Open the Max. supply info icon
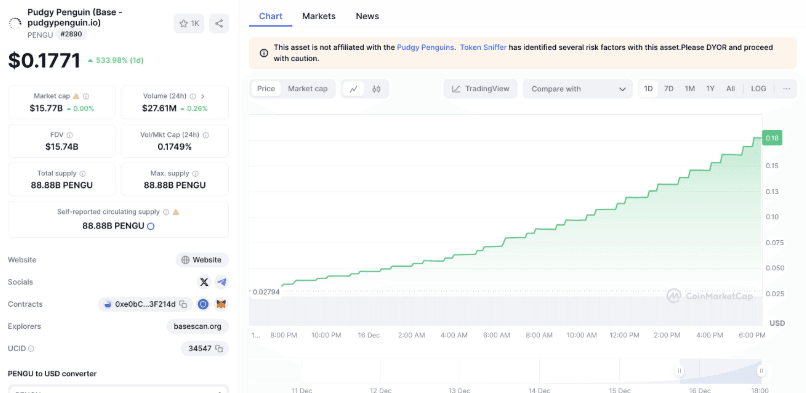 (195, 174)
